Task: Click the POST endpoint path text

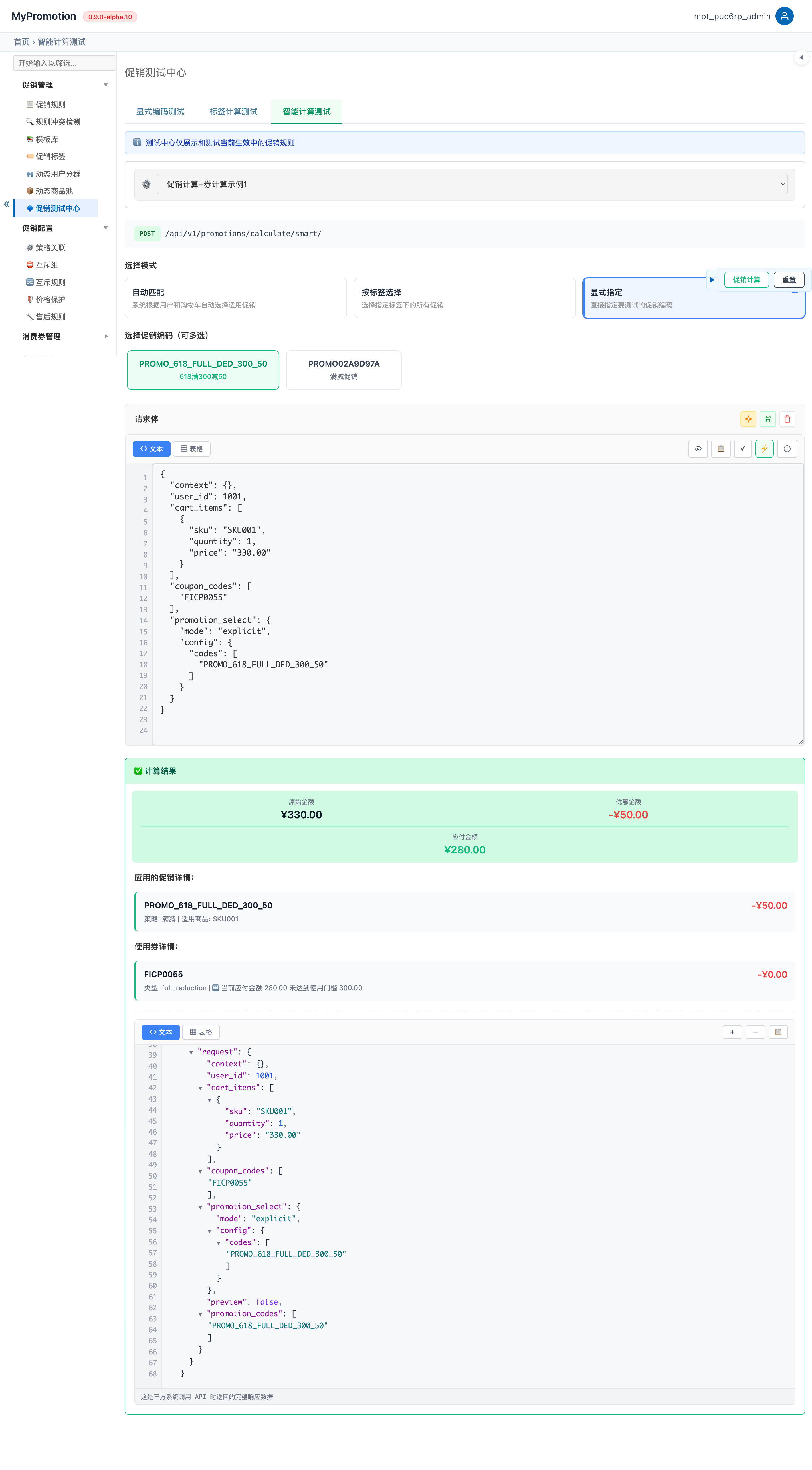Action: pyautogui.click(x=243, y=233)
